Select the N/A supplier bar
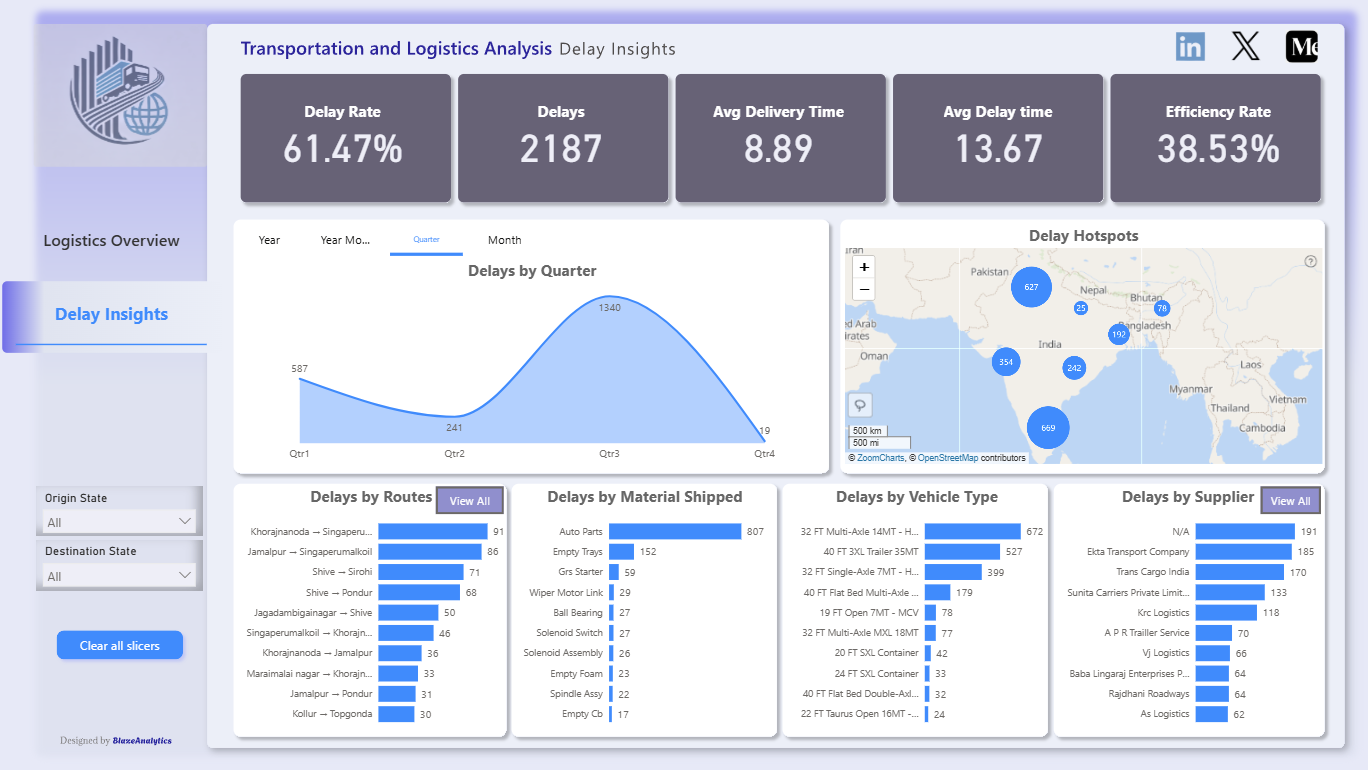The image size is (1368, 770). pos(1243,532)
